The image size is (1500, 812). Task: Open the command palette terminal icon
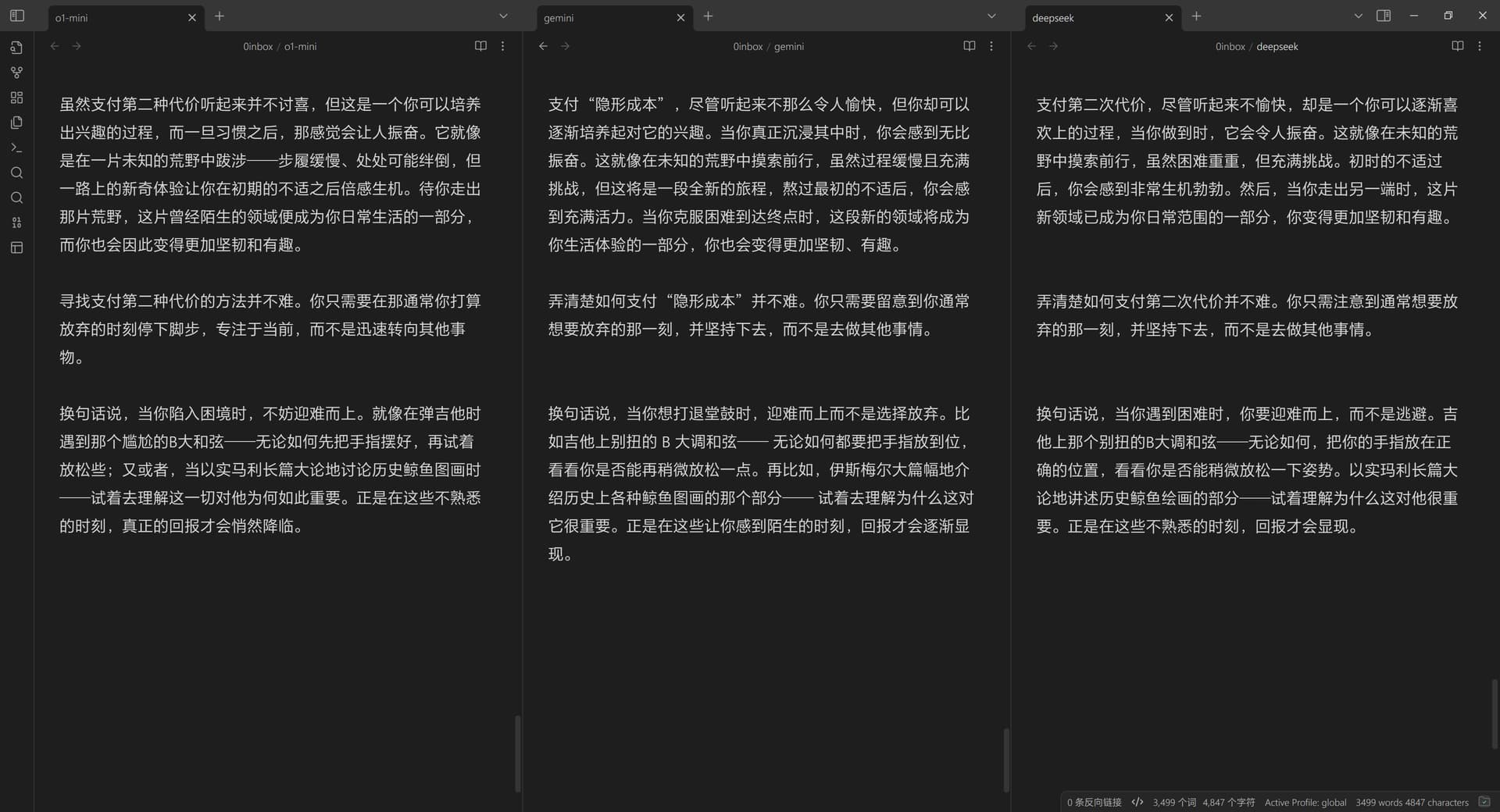pyautogui.click(x=16, y=148)
